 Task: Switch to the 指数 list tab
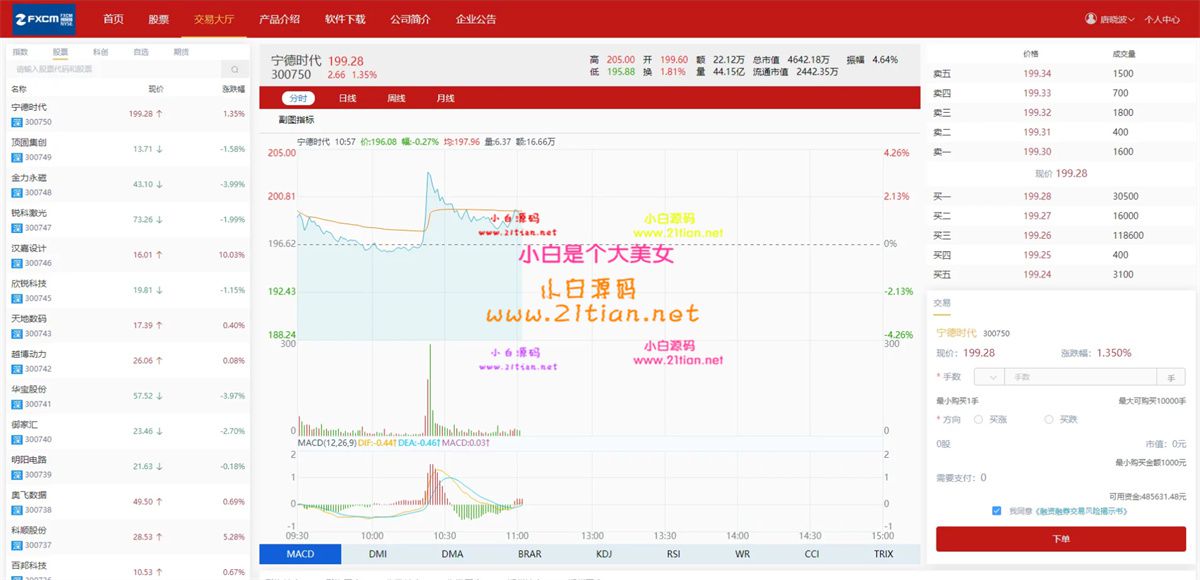(20, 51)
